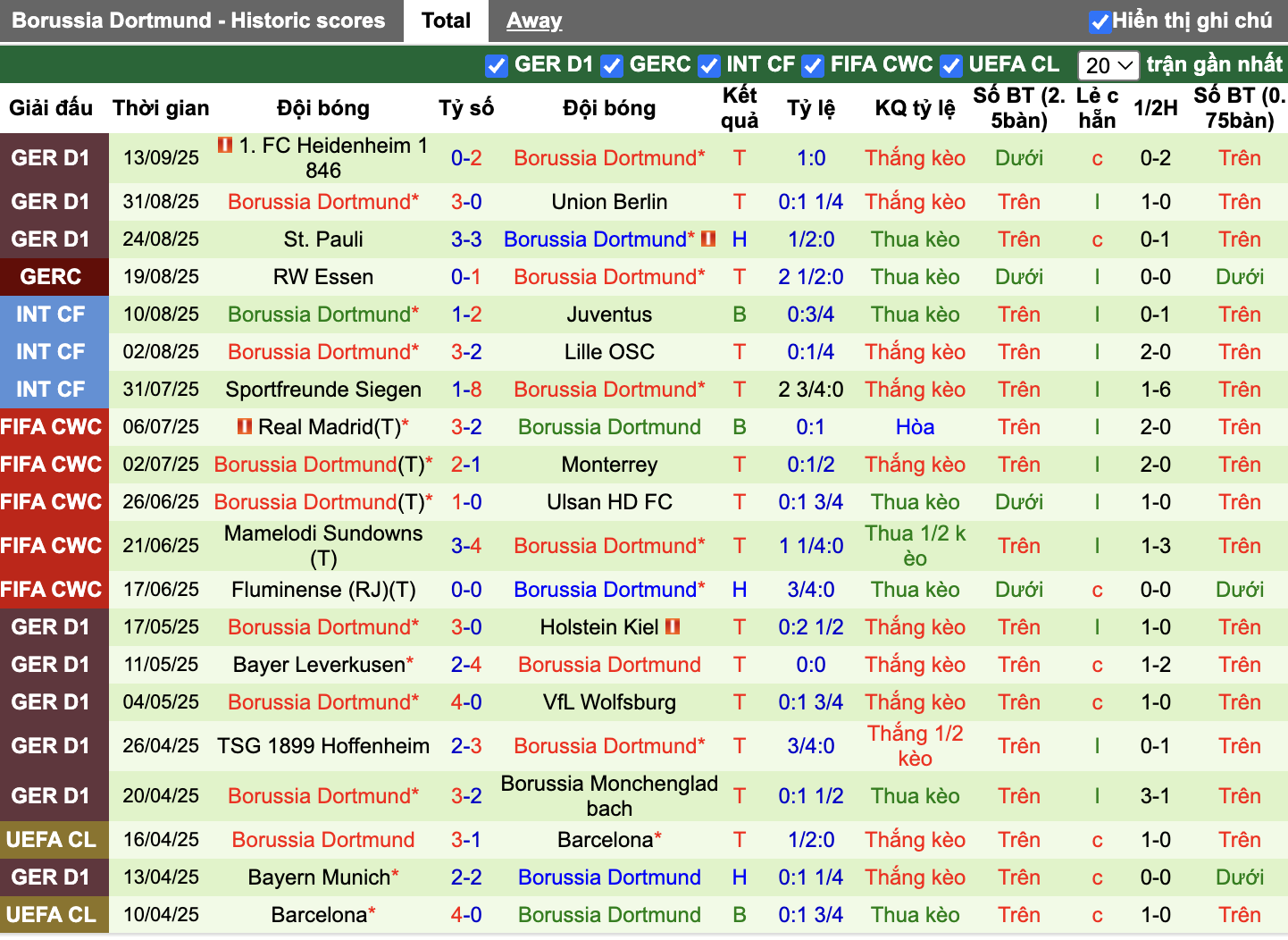Click TSG 1899 Hoffenheim team name

[x=323, y=746]
